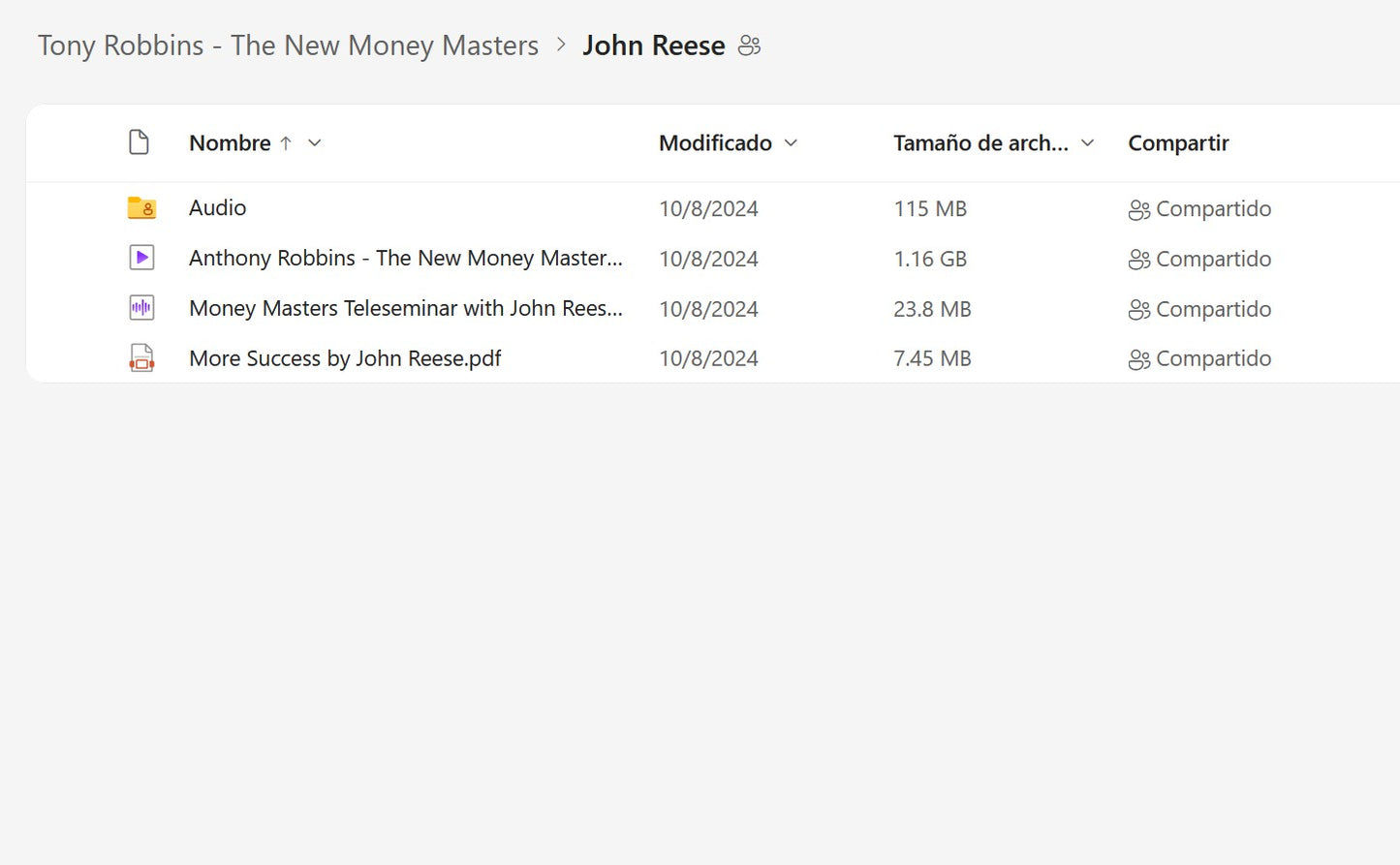Click the Compartir column header
The width and height of the screenshot is (1400, 865).
pos(1178,143)
